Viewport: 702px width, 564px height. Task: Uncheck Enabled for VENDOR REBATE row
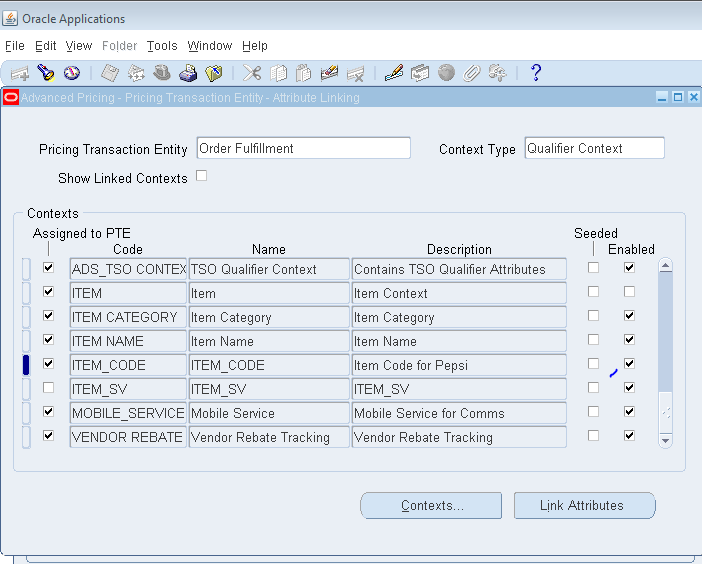(x=629, y=436)
